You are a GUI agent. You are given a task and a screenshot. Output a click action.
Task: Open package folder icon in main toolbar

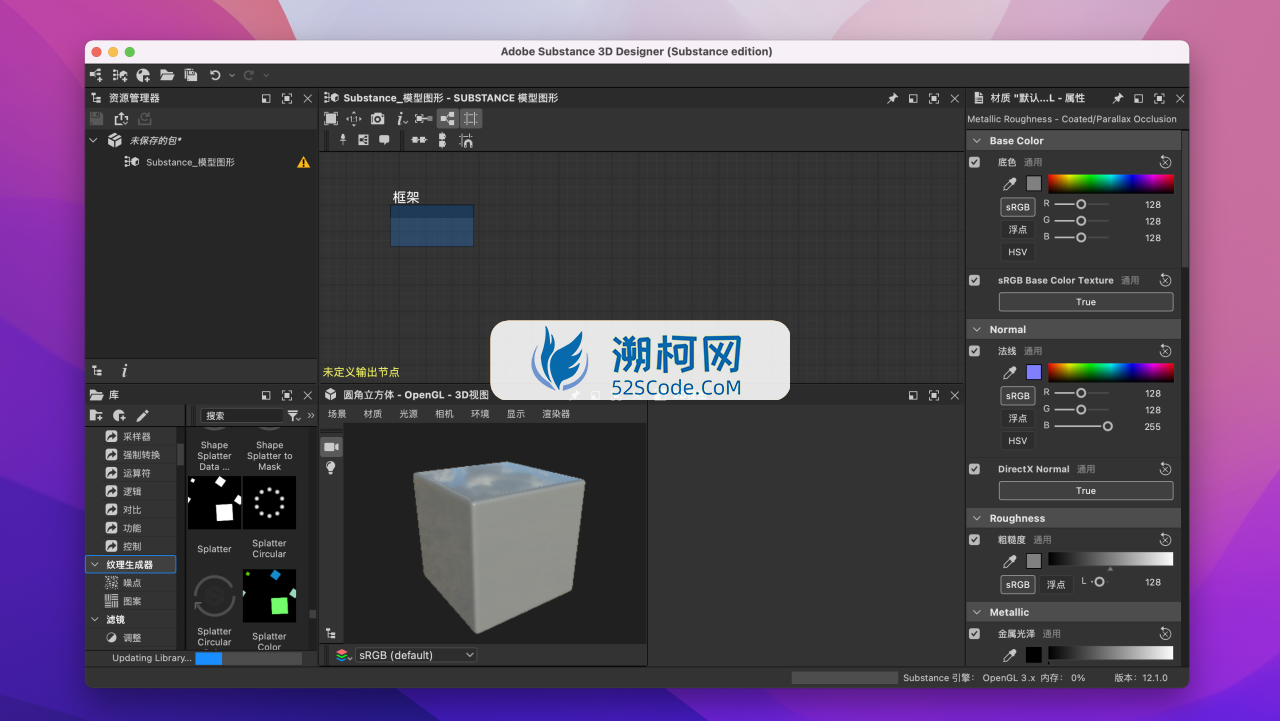[x=167, y=75]
